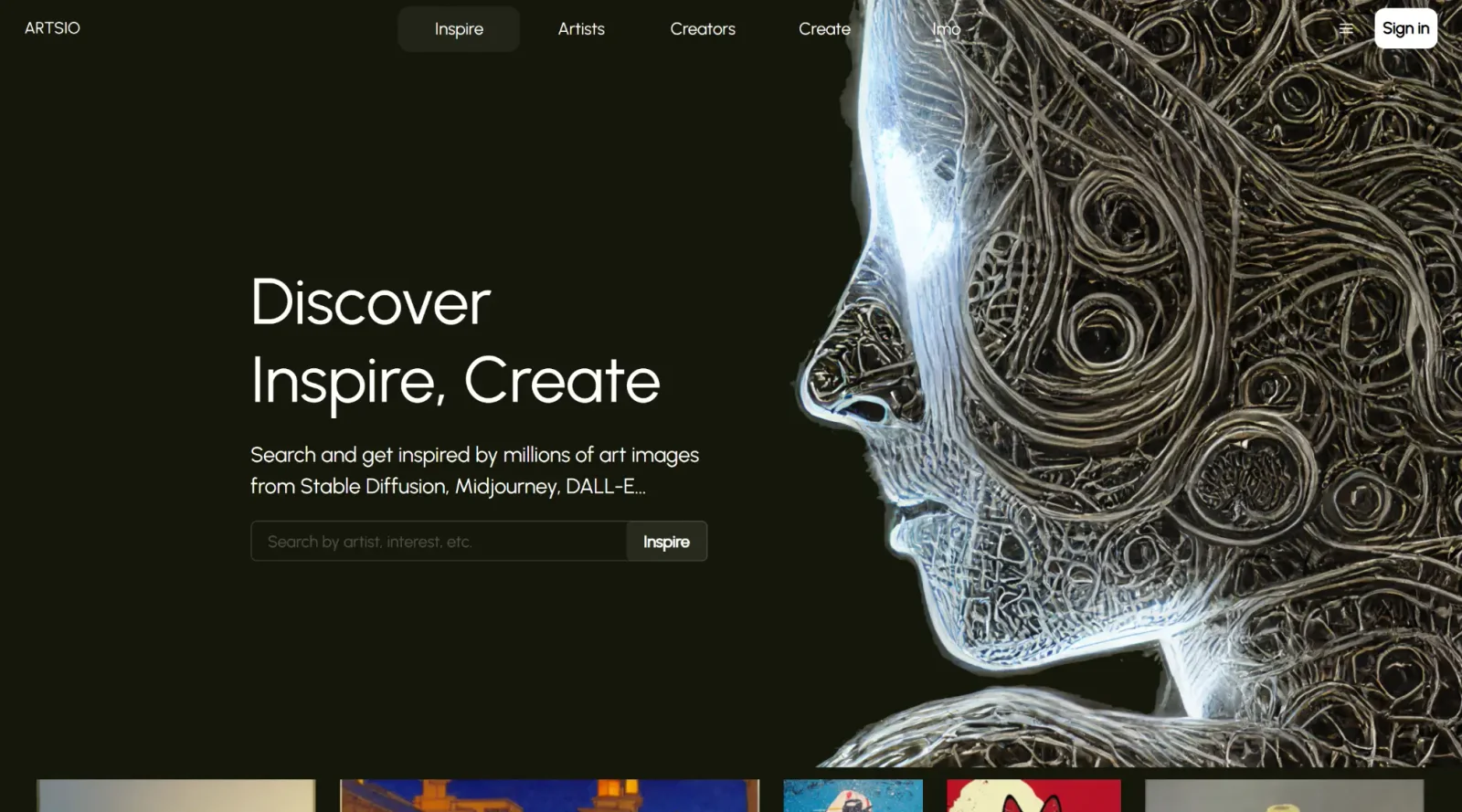Open the red background artwork thumbnail
This screenshot has height=812, width=1462.
(1033, 796)
